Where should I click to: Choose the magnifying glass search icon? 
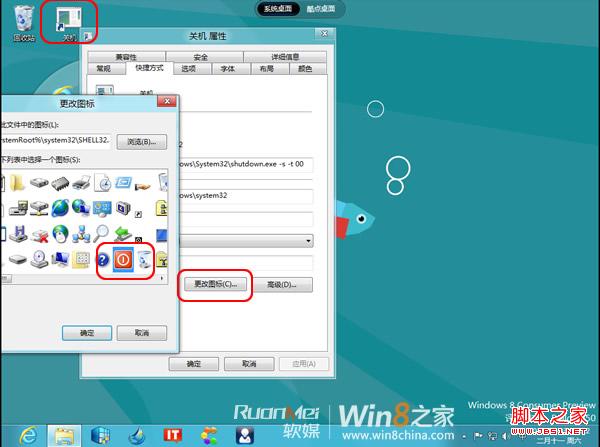(x=101, y=233)
